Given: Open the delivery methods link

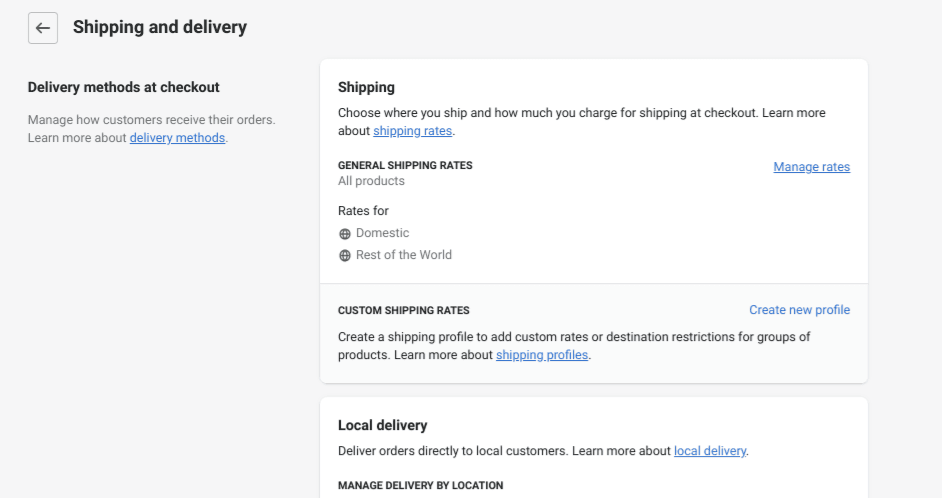Looking at the screenshot, I should [x=177, y=138].
